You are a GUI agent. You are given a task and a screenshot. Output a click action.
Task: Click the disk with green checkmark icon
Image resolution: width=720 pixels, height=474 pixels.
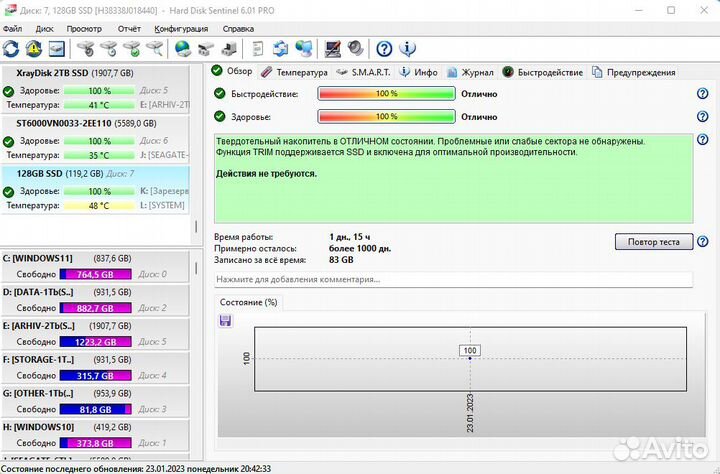(x=132, y=48)
